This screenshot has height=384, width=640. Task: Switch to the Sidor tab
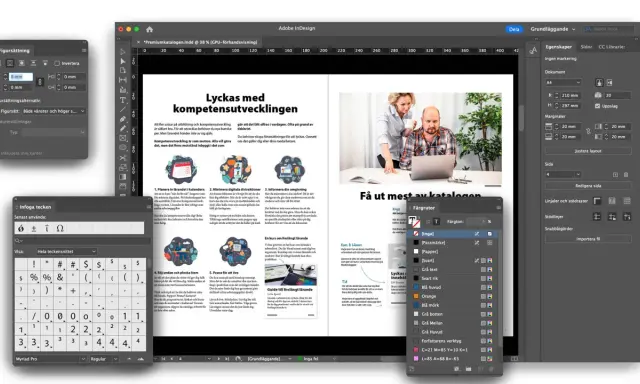click(x=586, y=47)
